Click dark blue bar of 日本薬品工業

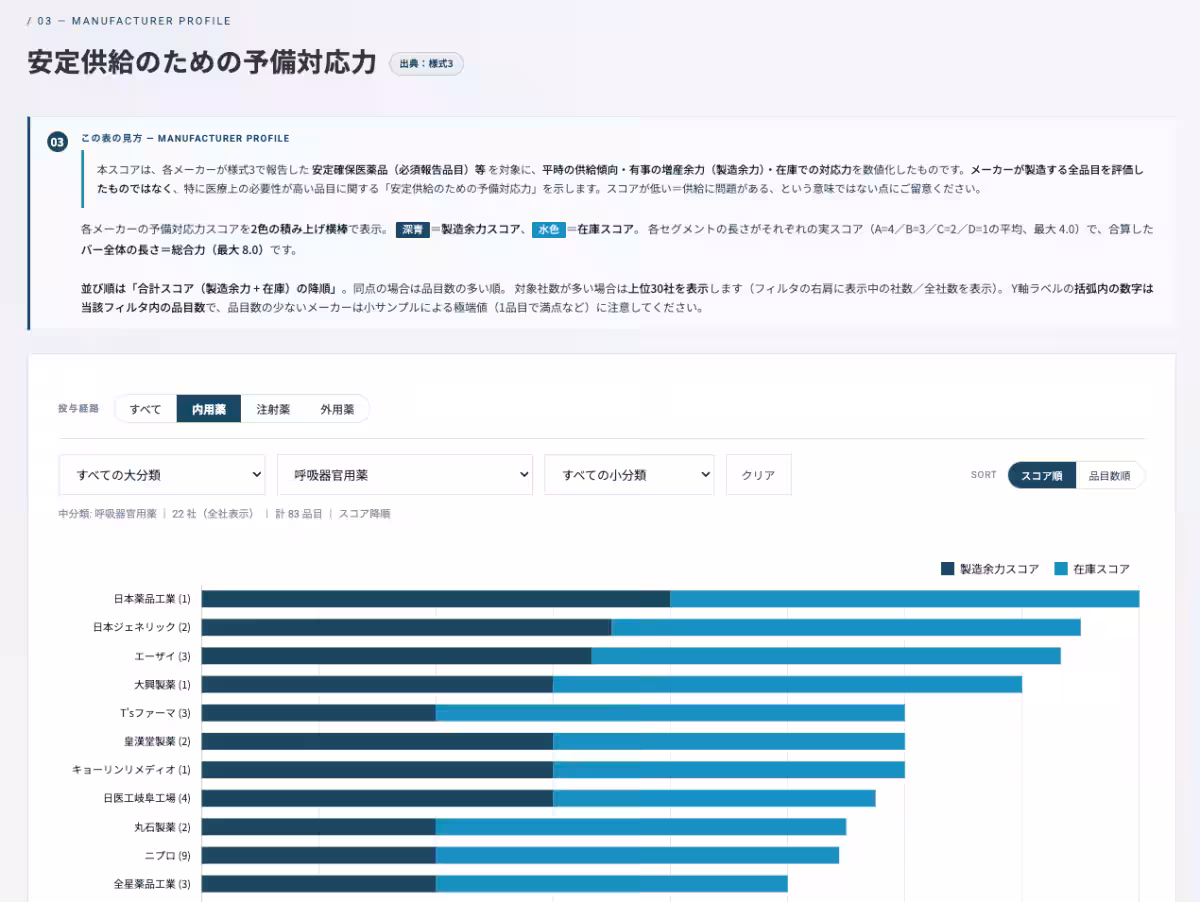[x=436, y=599]
